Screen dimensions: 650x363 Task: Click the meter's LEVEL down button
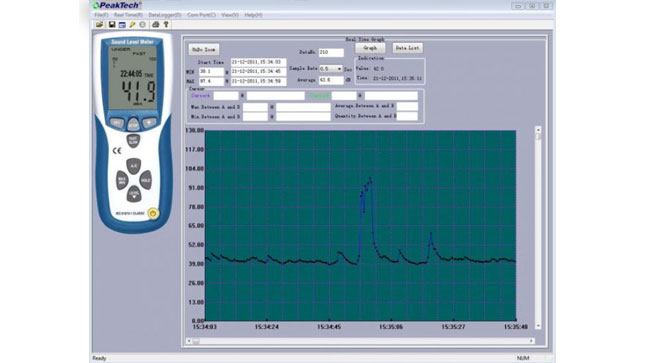click(133, 194)
